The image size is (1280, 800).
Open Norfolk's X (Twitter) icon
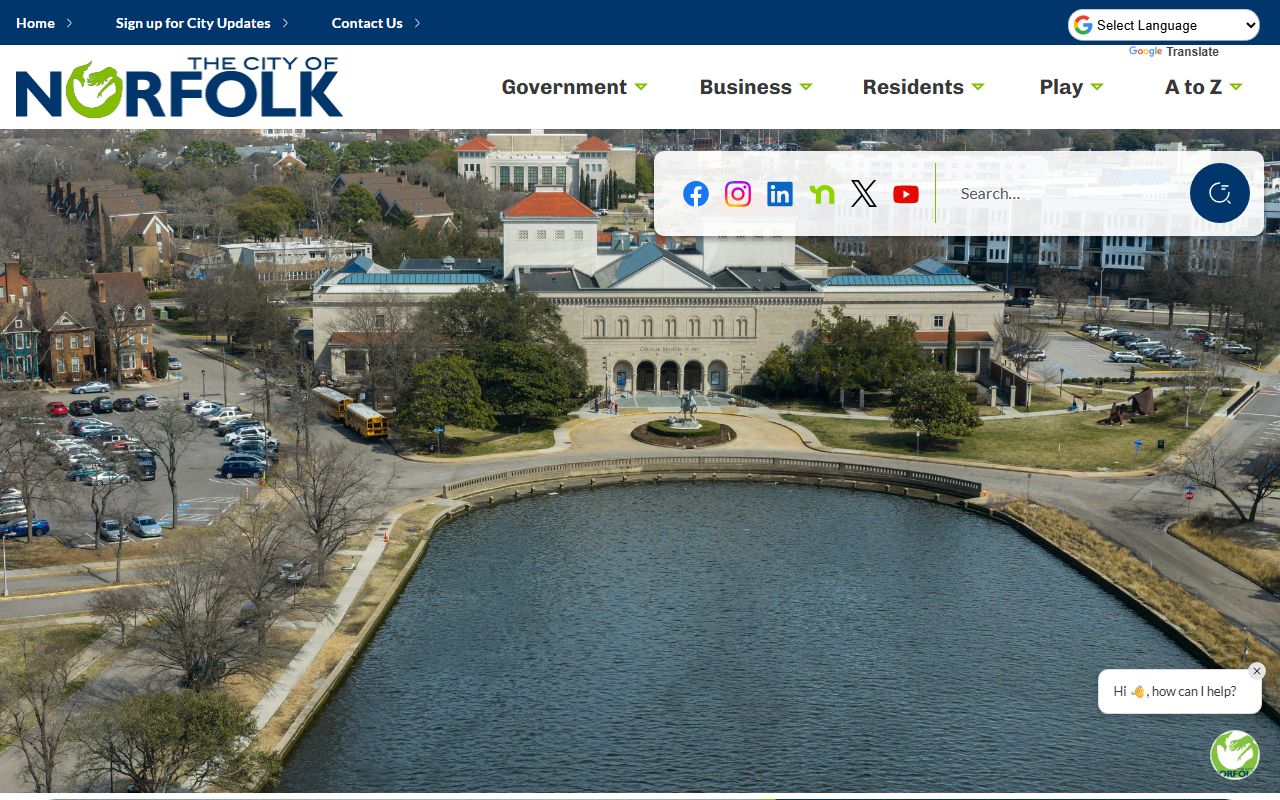[x=864, y=194]
